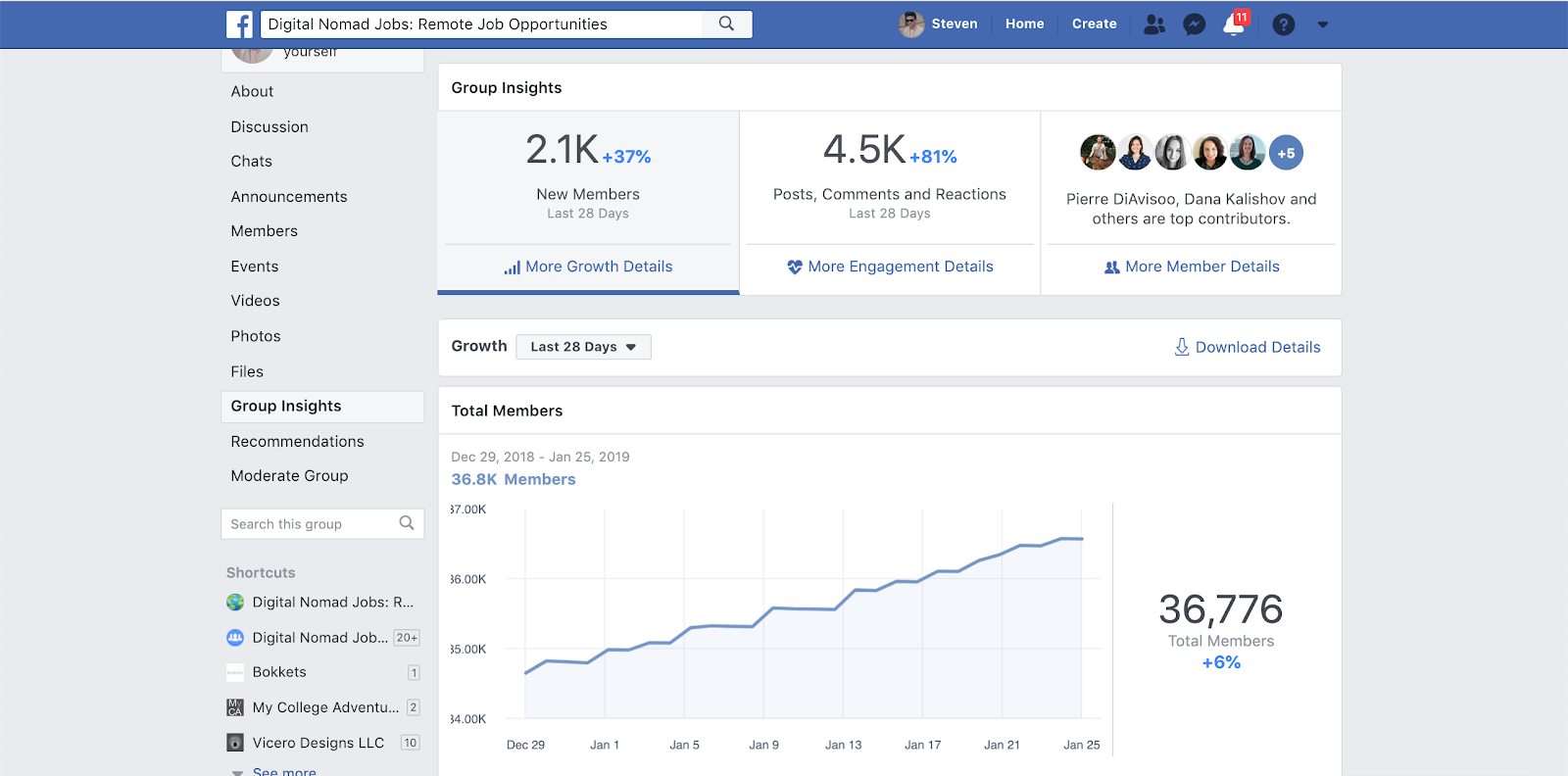The width and height of the screenshot is (1568, 776).
Task: Open the Videos section
Action: (x=256, y=301)
